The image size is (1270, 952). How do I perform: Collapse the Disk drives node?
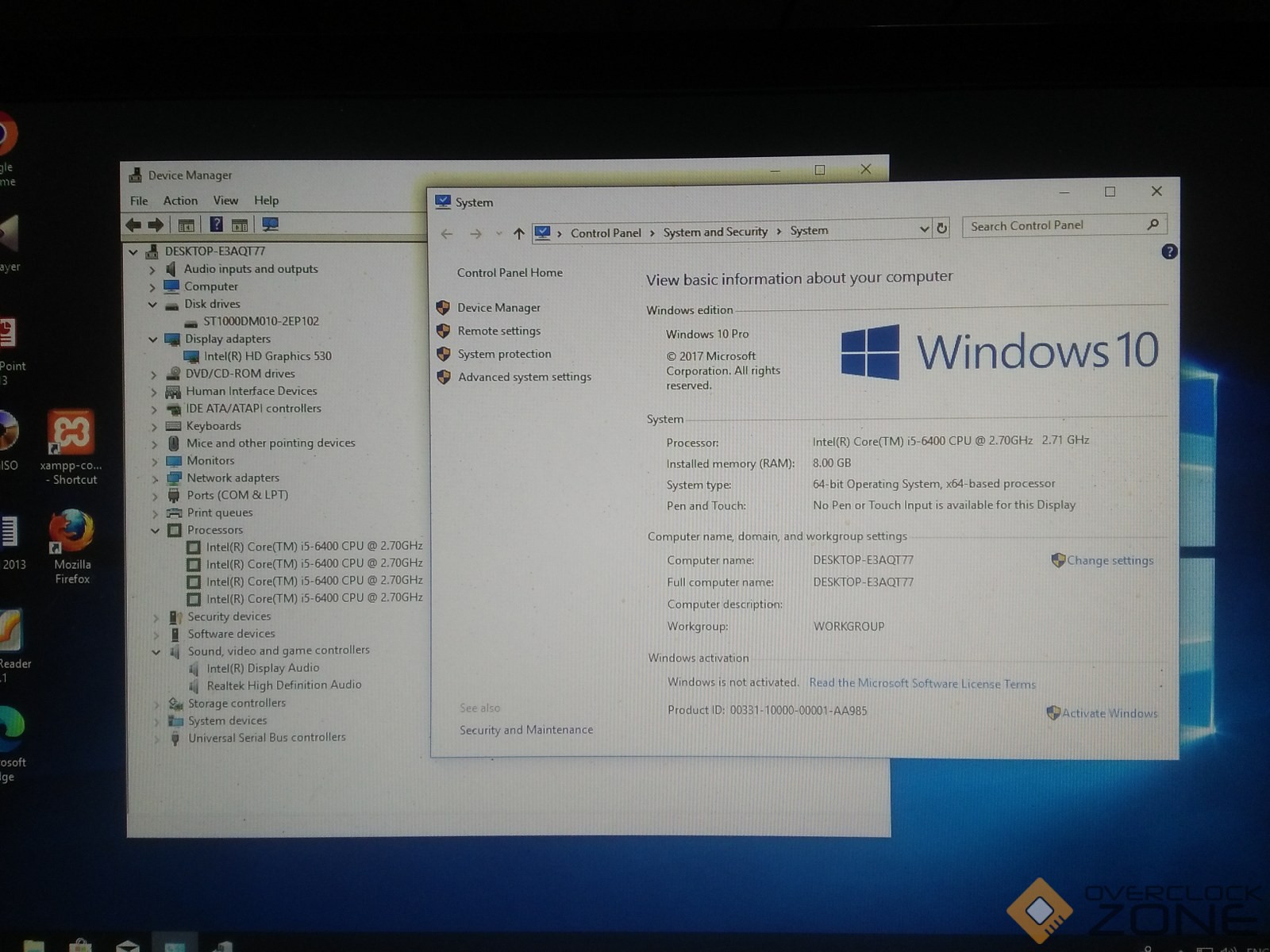(152, 305)
